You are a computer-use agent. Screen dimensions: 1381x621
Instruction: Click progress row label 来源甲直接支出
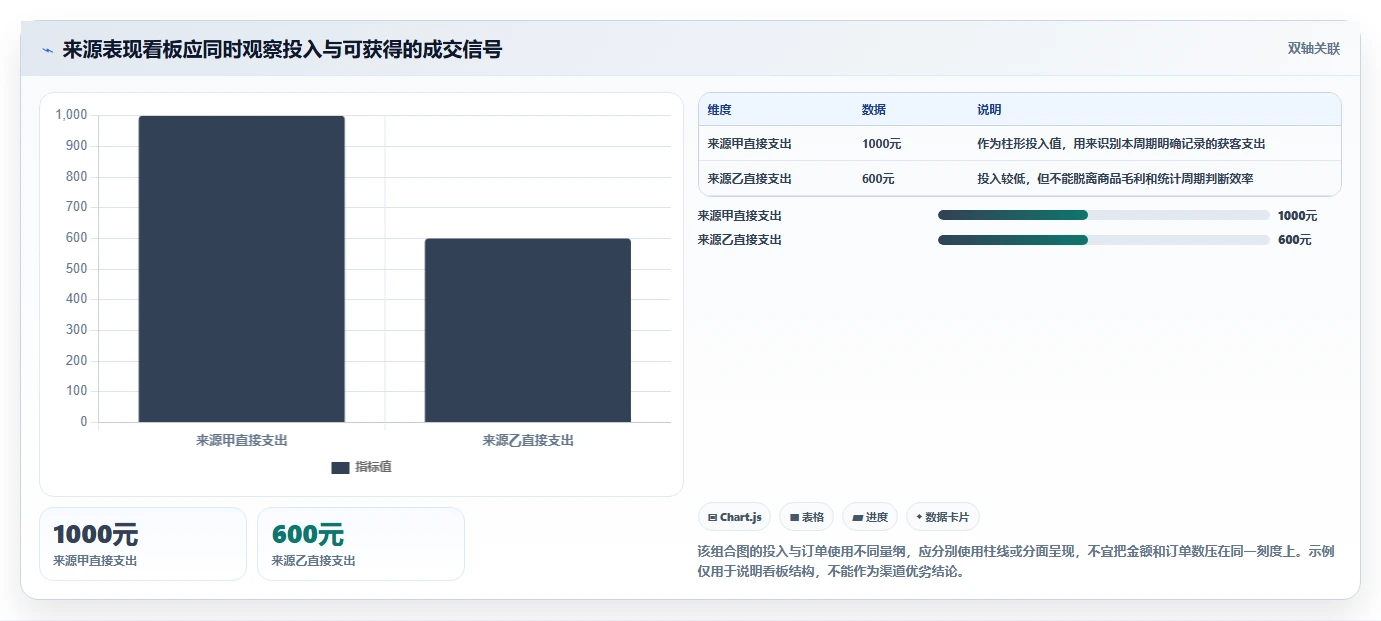click(740, 215)
